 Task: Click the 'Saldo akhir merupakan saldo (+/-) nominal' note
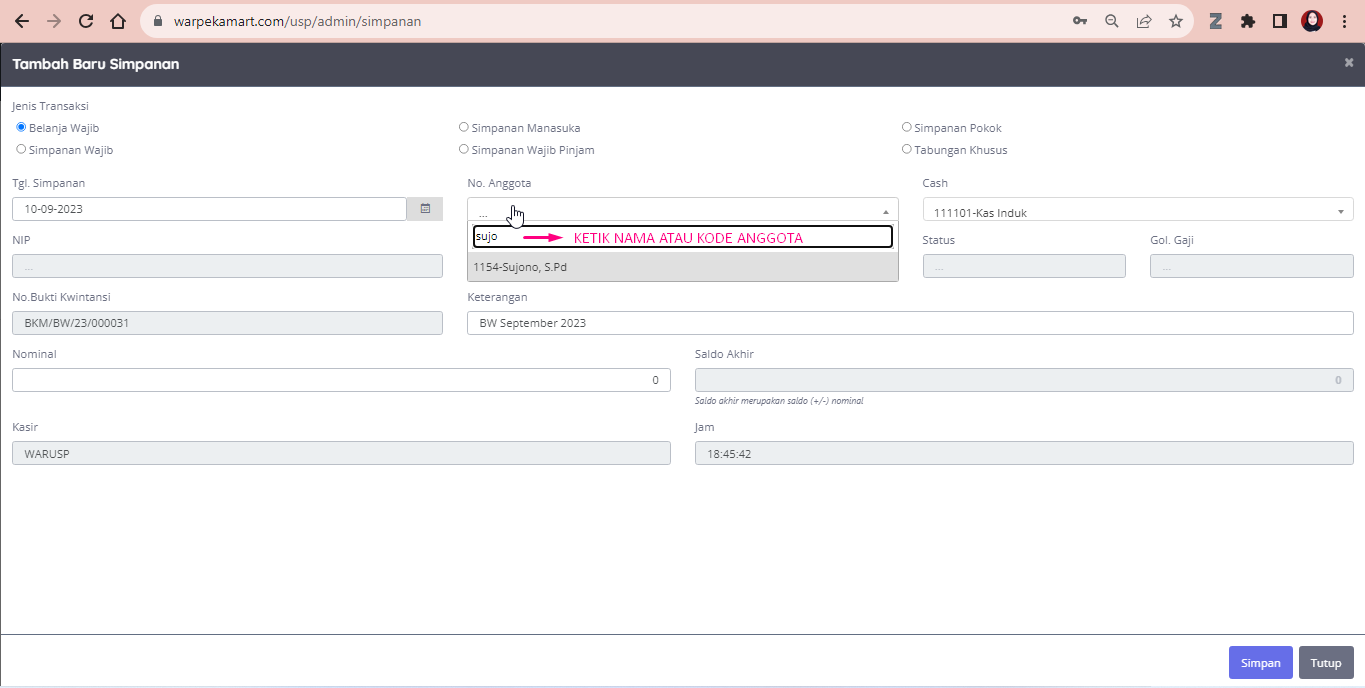pyautogui.click(x=779, y=401)
